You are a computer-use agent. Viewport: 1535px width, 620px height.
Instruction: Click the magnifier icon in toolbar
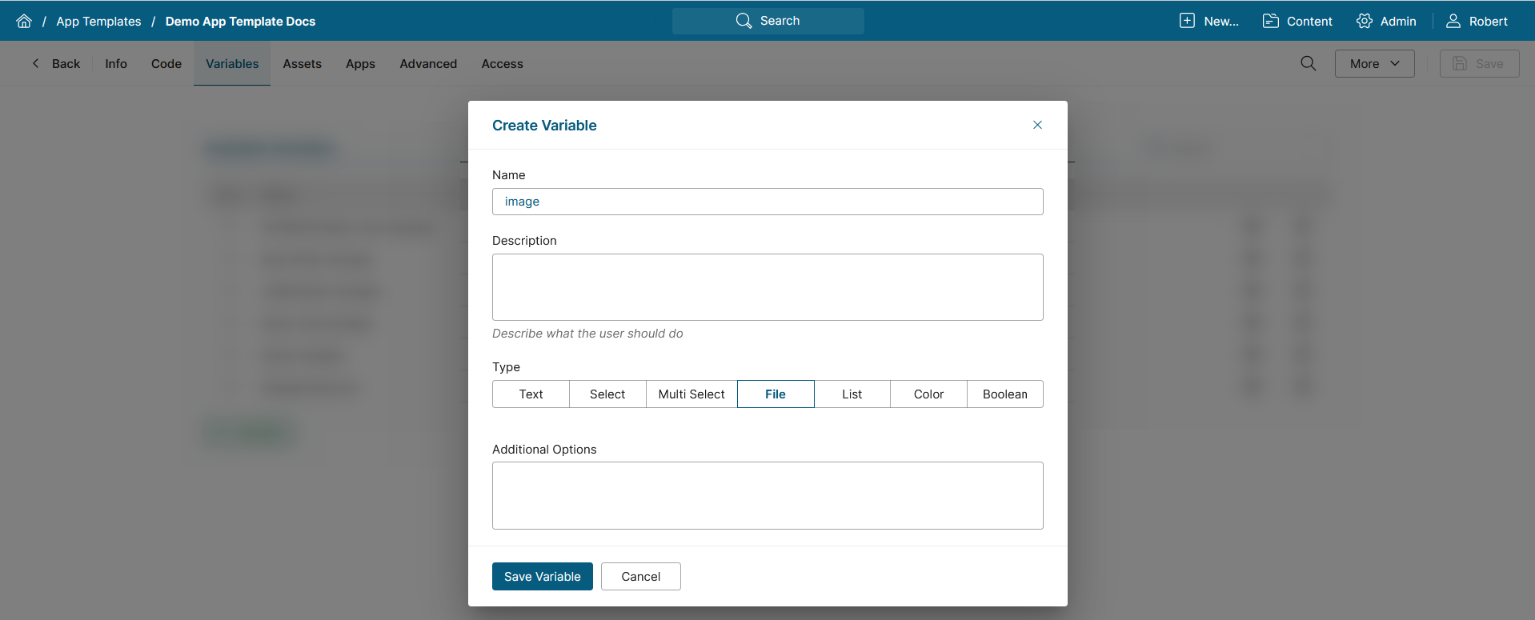(1308, 64)
